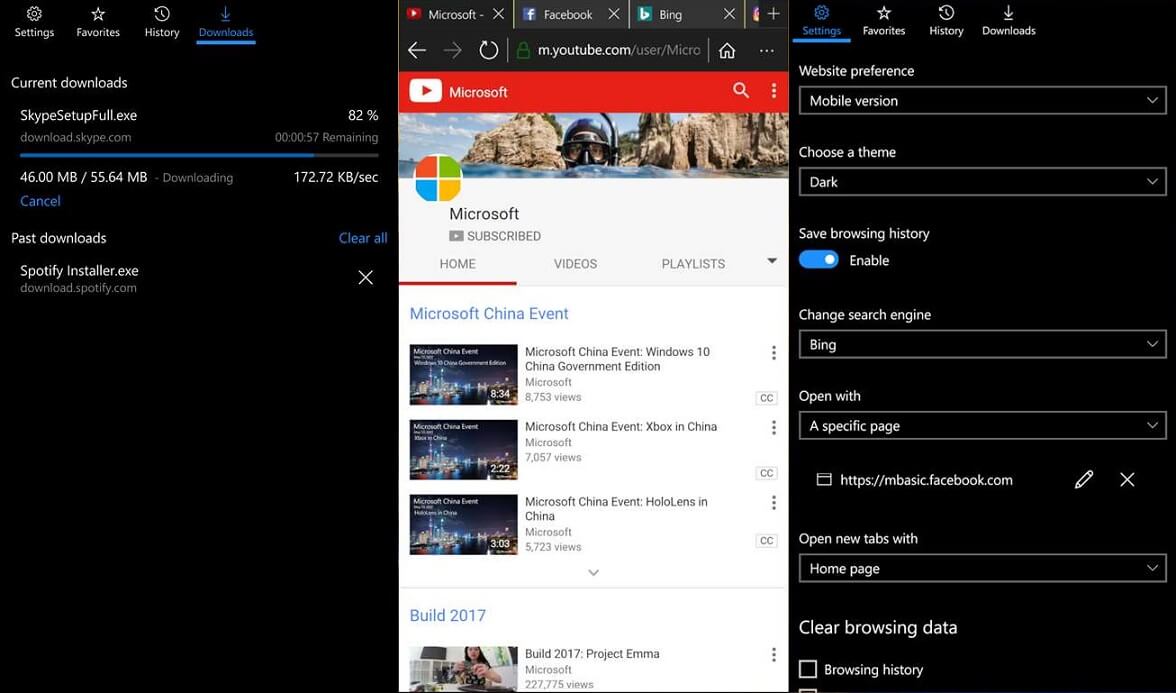Switch to the Microsoft YouTube browser tab

pyautogui.click(x=447, y=14)
